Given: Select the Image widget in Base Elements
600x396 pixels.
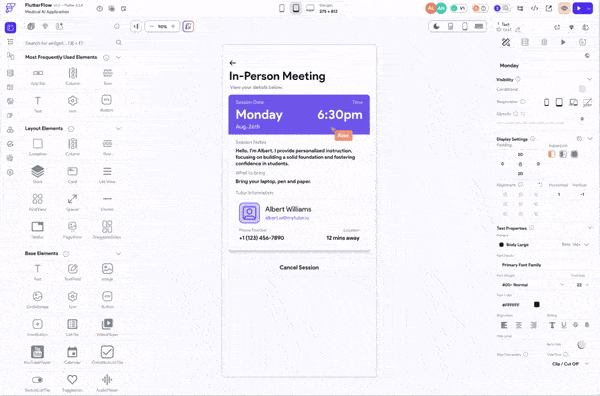Looking at the screenshot, I should (107, 269).
